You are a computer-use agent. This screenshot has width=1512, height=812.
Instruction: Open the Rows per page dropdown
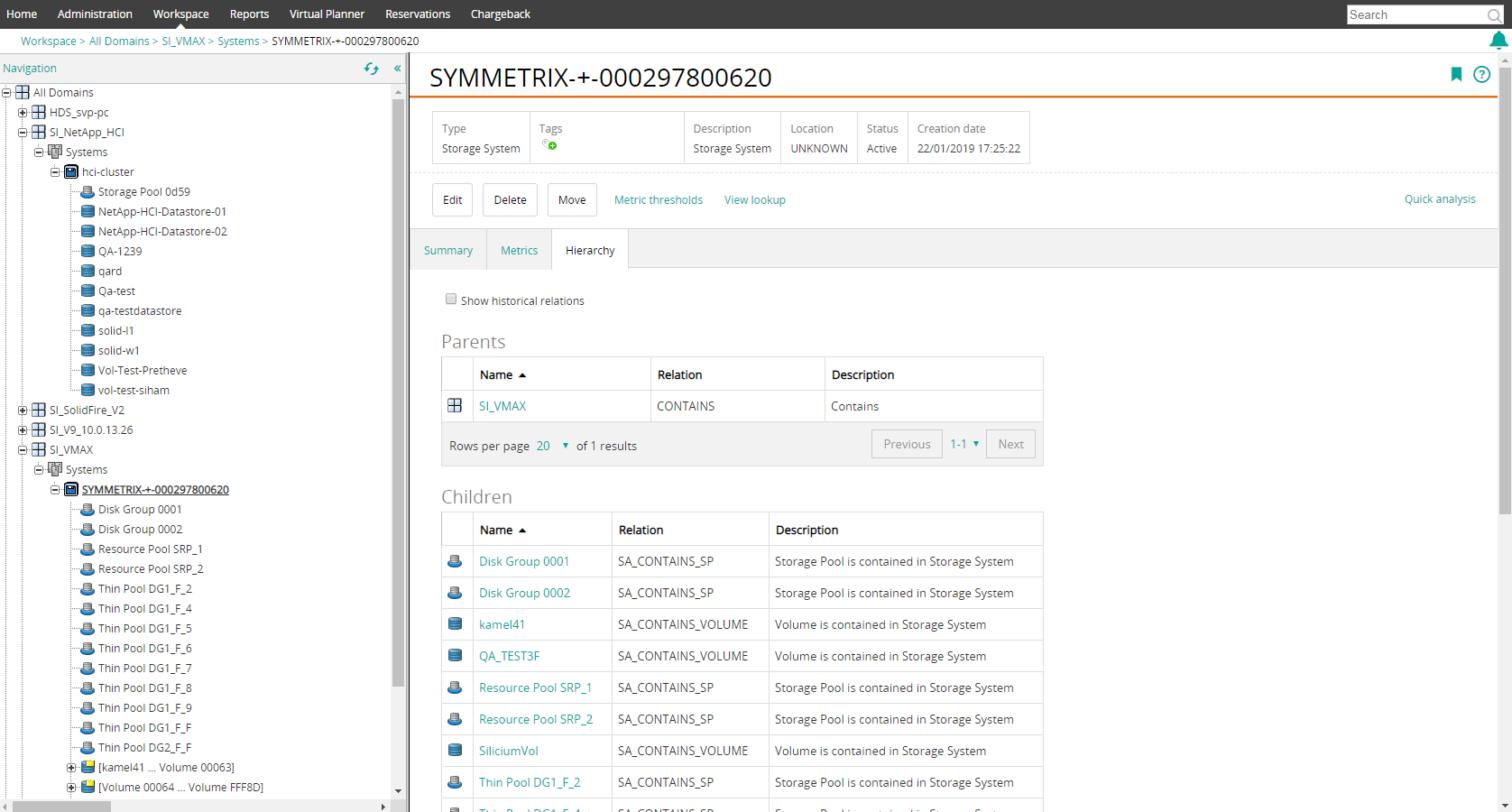click(x=552, y=446)
